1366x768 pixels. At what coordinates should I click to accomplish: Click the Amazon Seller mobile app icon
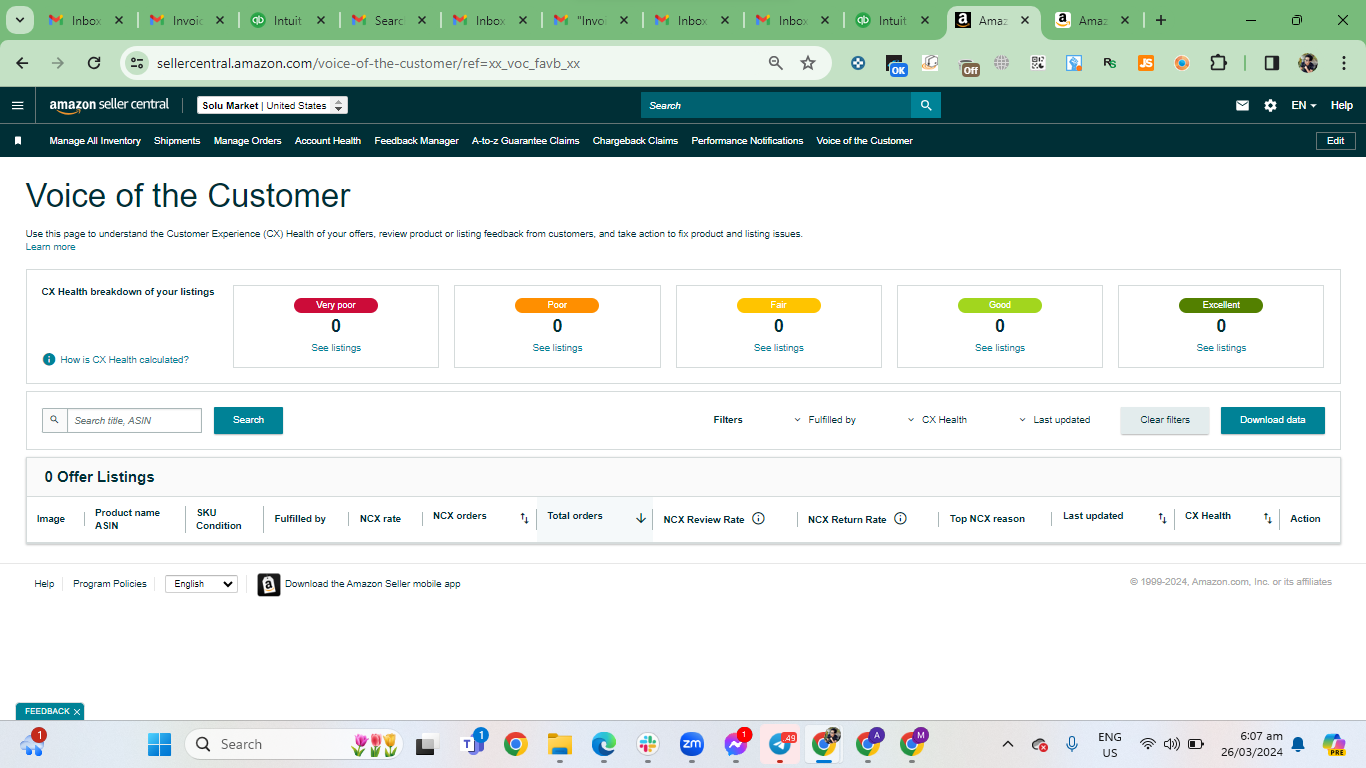(x=269, y=584)
